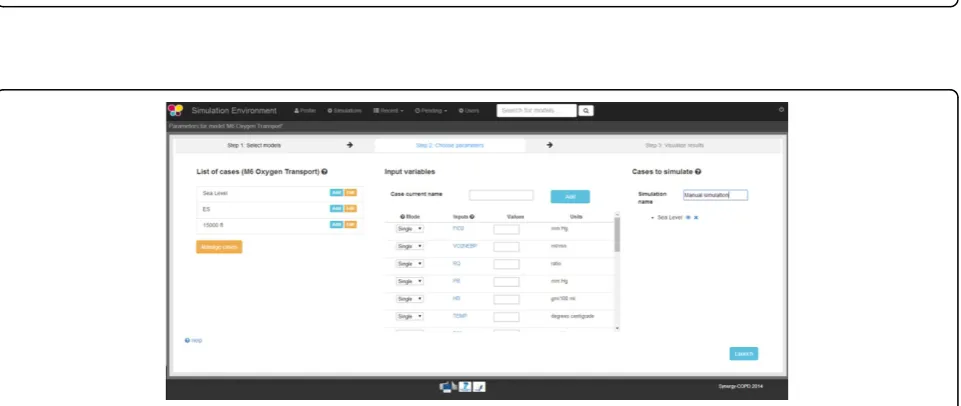Click the VO2NEBP value field
The height and width of the screenshot is (406, 961).
click(x=506, y=247)
